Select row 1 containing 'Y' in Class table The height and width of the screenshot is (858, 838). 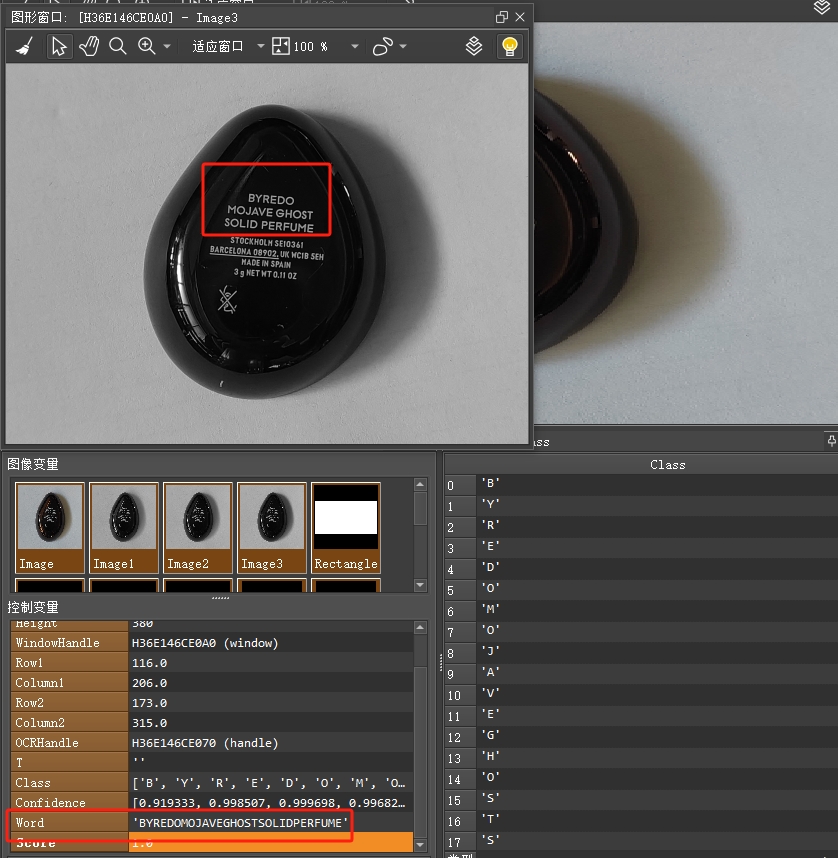coord(641,505)
